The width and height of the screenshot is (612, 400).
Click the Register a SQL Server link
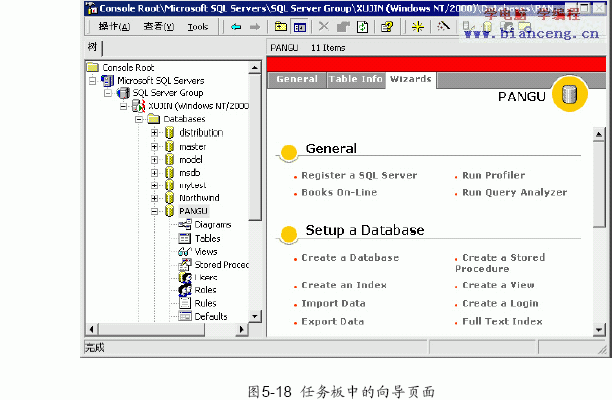tap(359, 176)
